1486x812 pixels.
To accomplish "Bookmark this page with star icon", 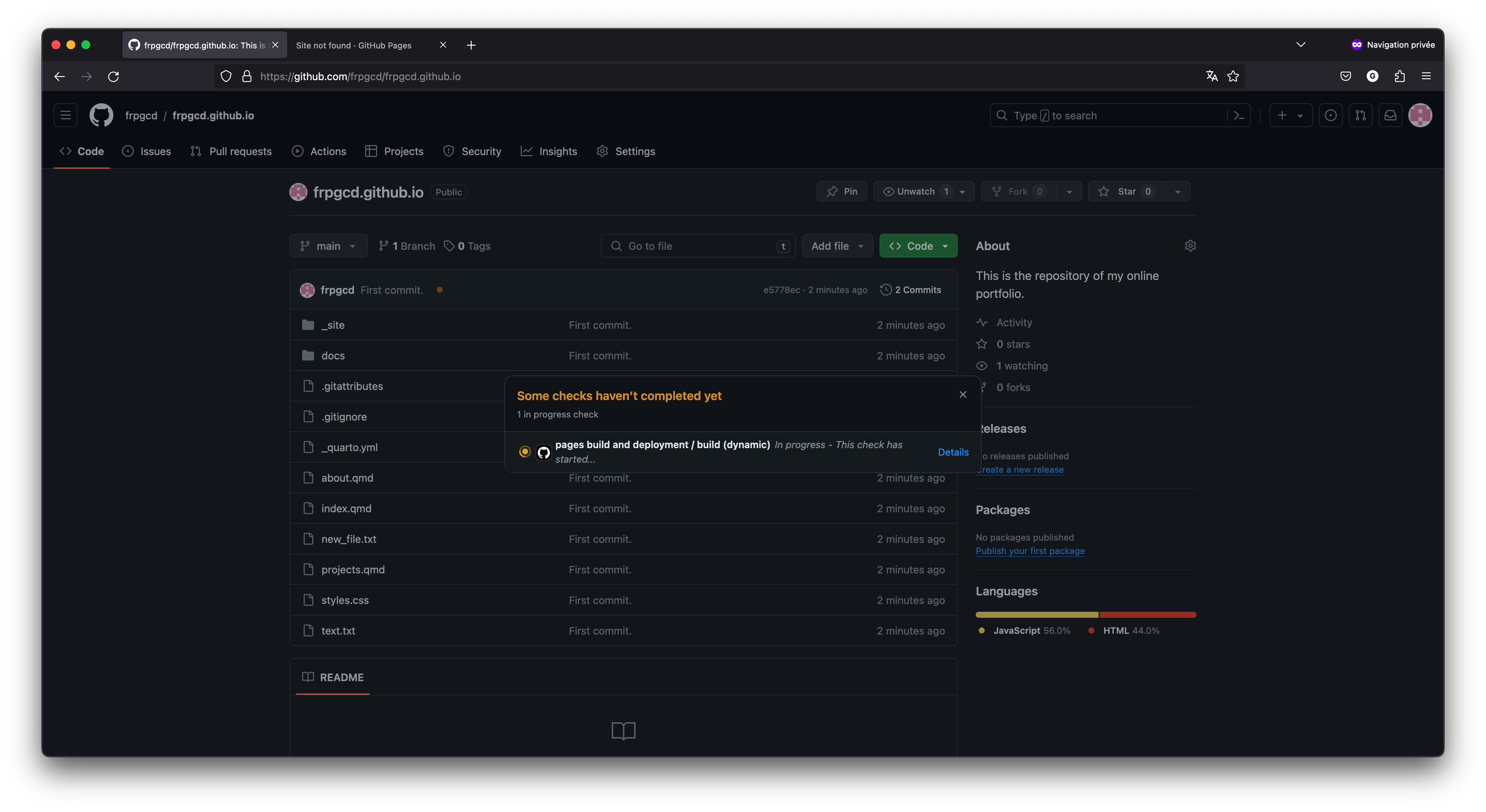I will pyautogui.click(x=1233, y=76).
